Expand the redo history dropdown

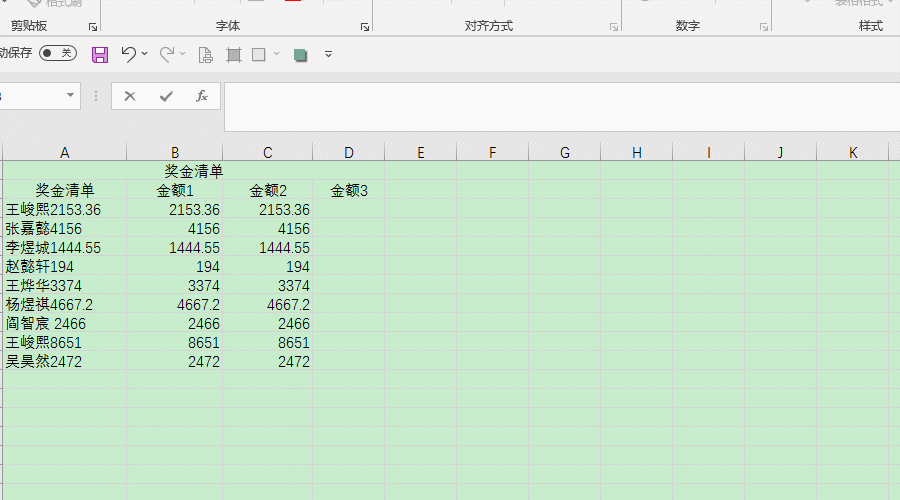pos(183,54)
